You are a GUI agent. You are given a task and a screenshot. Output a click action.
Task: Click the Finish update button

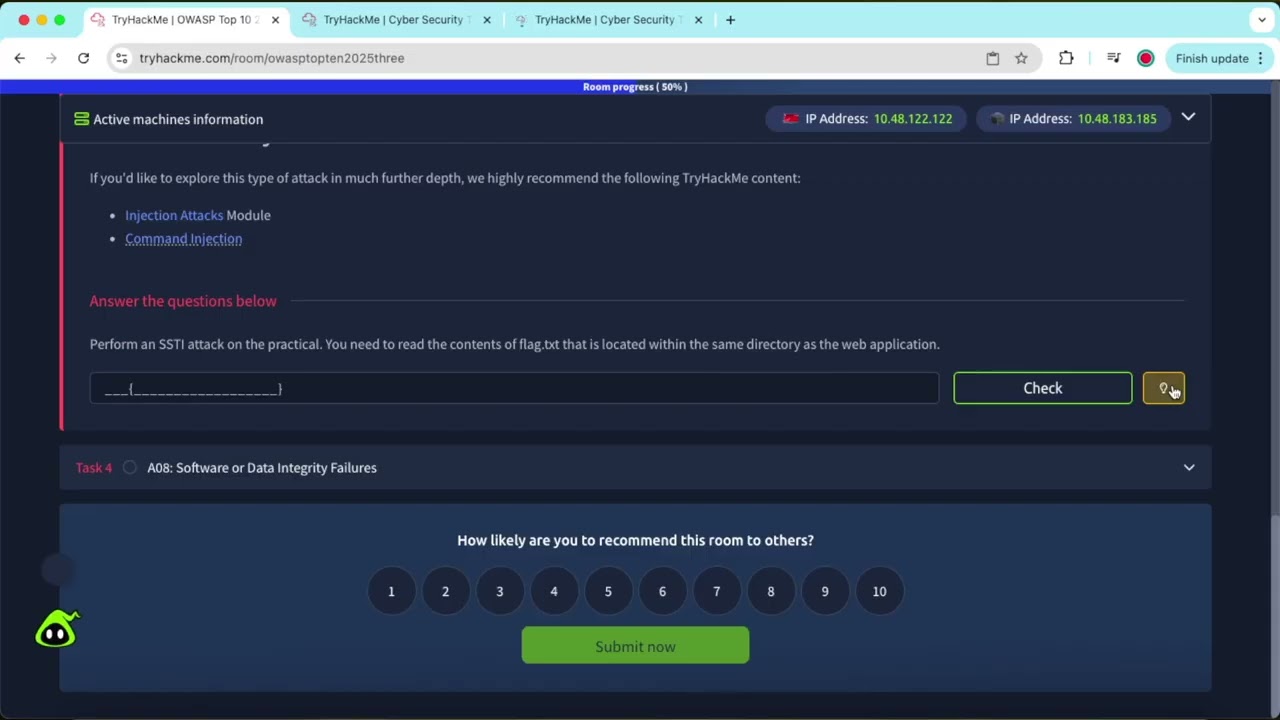[x=1212, y=58]
